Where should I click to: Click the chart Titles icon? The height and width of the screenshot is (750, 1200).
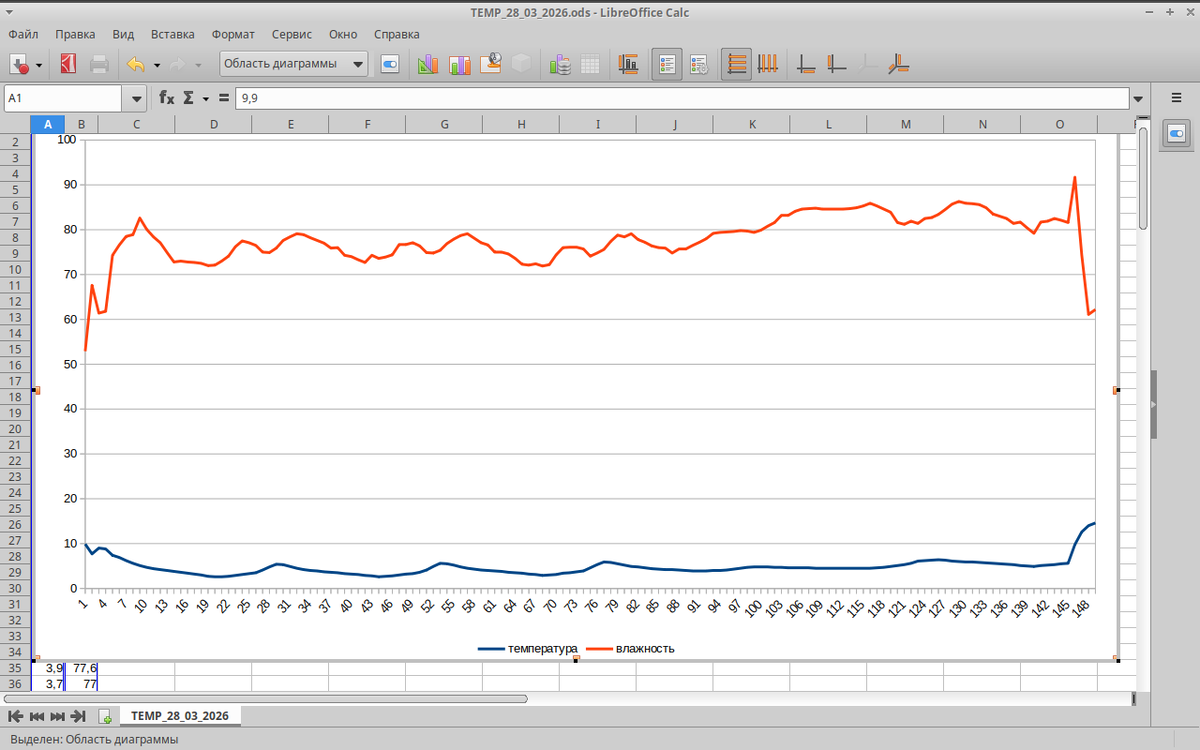pos(628,65)
